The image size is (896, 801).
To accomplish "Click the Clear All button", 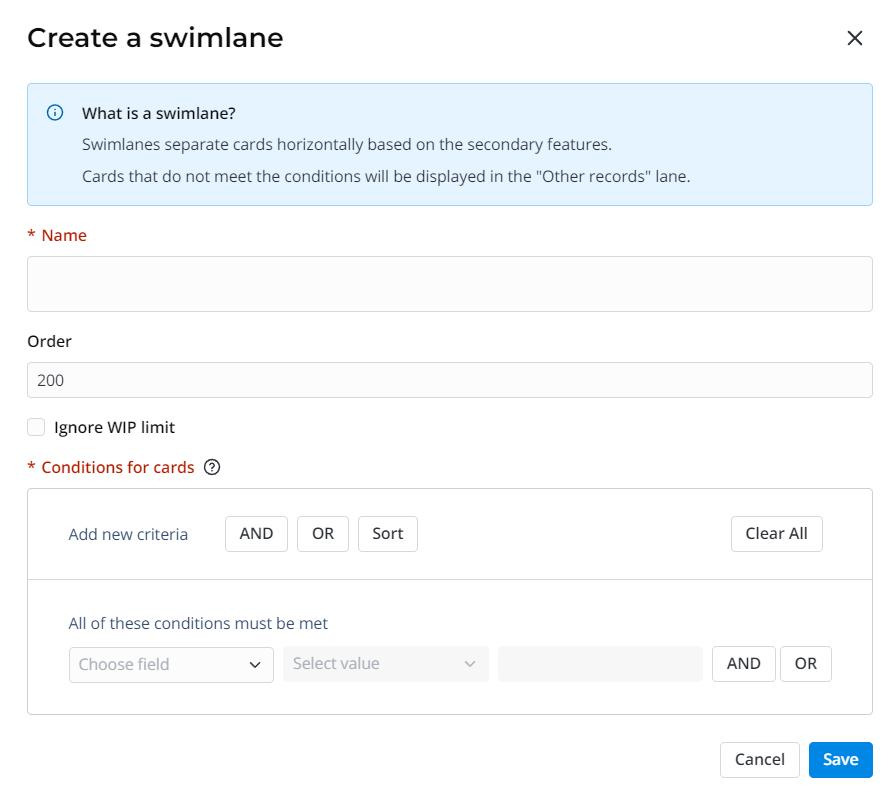I will [776, 534].
